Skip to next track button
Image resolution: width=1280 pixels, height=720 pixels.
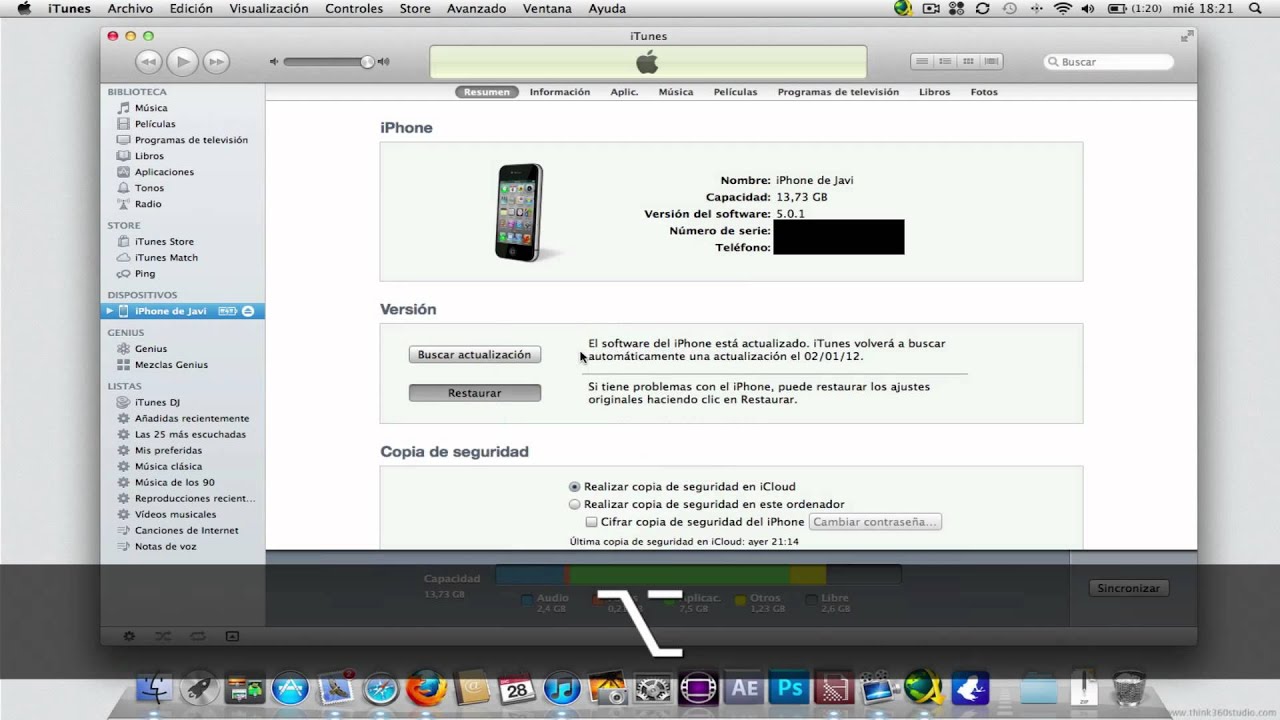pos(216,62)
